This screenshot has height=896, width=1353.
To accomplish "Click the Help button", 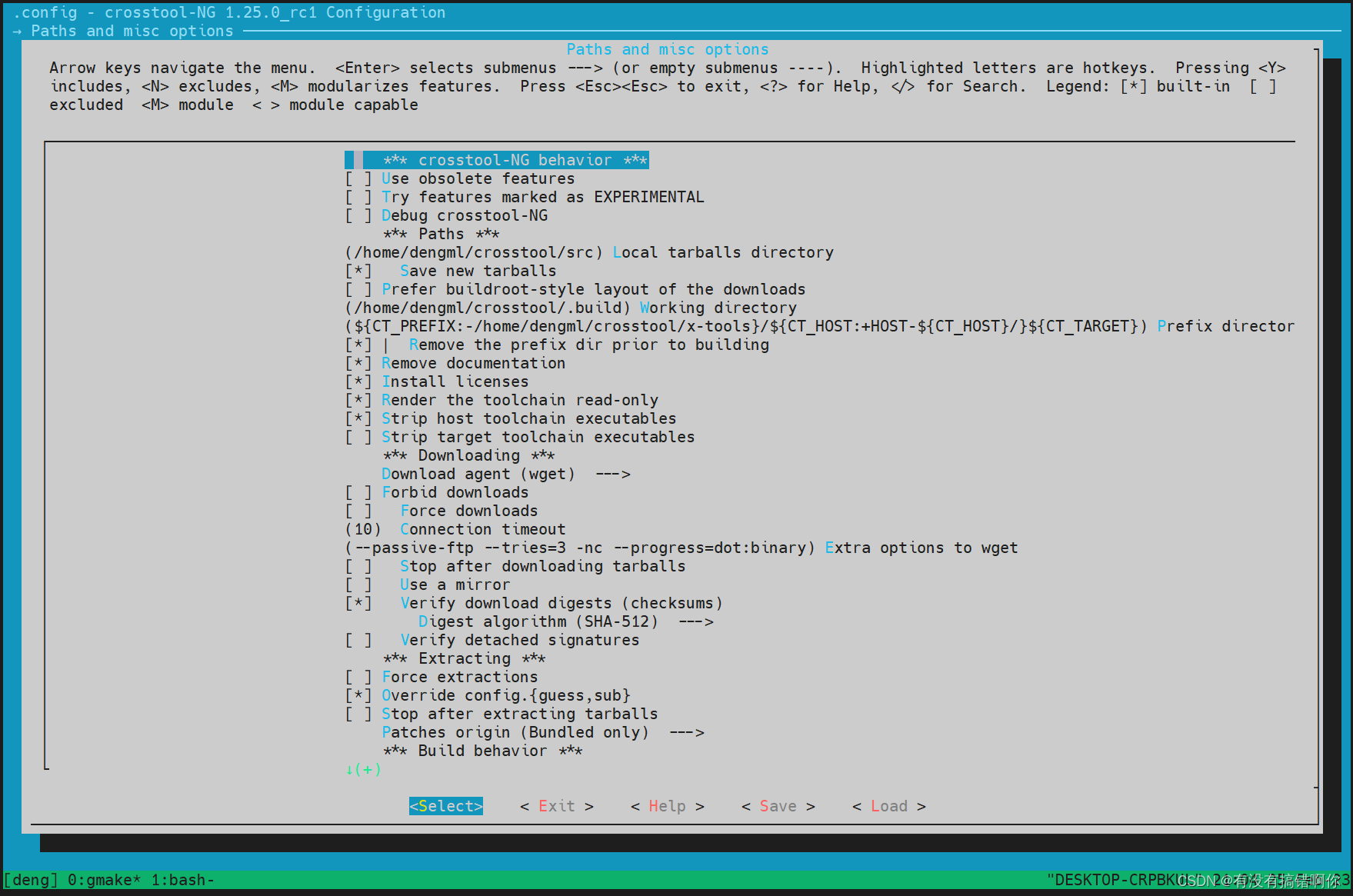I will 668,806.
